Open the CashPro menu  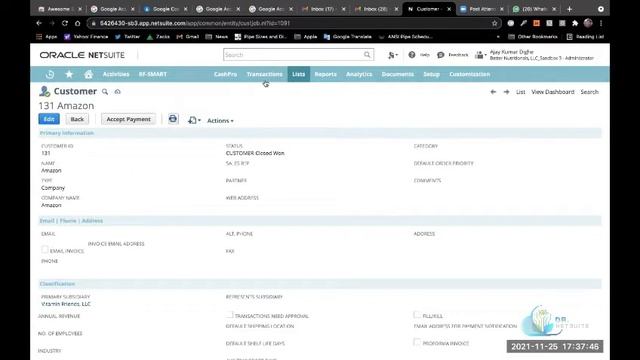click(225, 74)
